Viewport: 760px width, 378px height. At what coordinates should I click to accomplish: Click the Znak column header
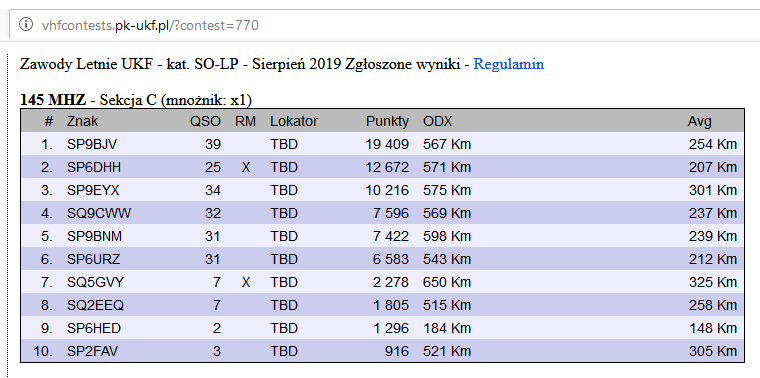82,121
